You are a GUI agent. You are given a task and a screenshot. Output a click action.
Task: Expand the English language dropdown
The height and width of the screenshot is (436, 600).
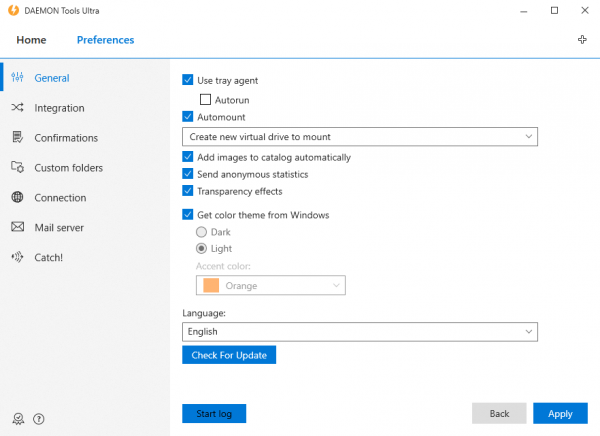tap(360, 331)
